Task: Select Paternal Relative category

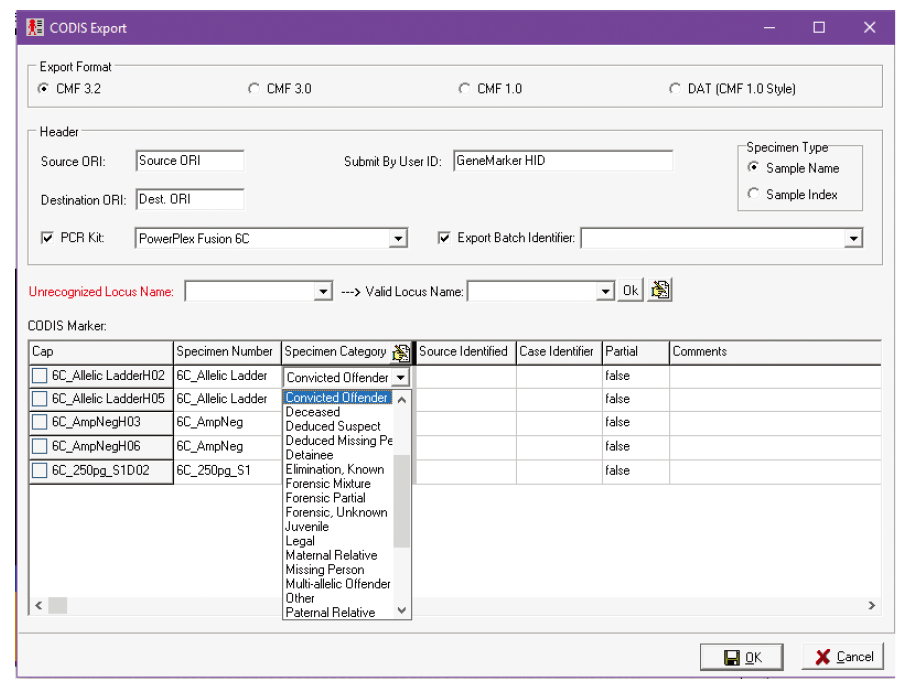Action: (x=338, y=612)
